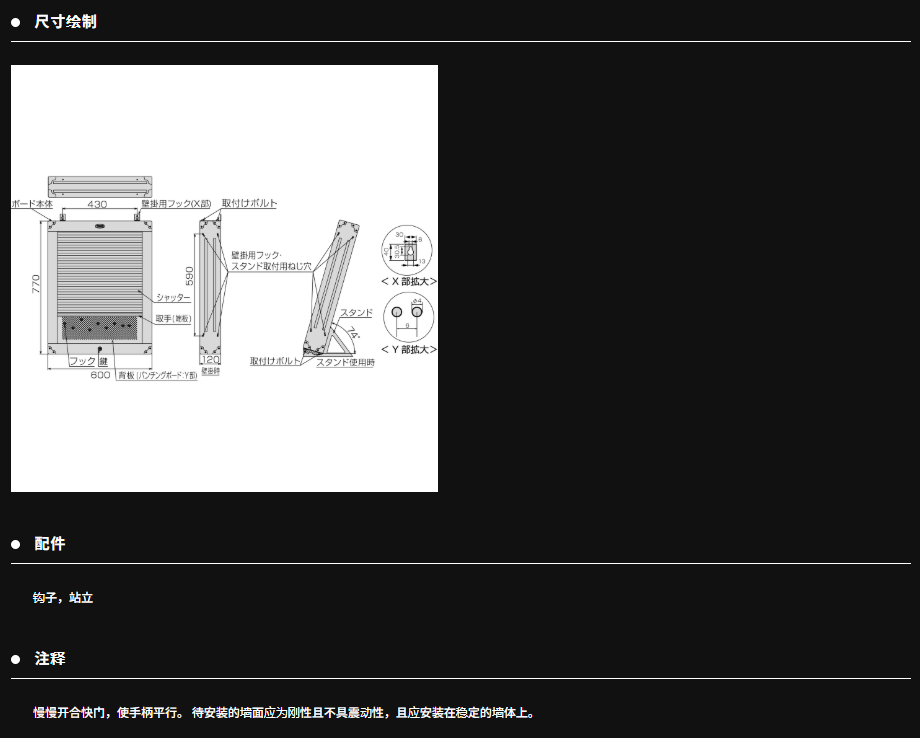The height and width of the screenshot is (738, 920).
Task: Click the 770 height dimension label
Action: tap(34, 286)
